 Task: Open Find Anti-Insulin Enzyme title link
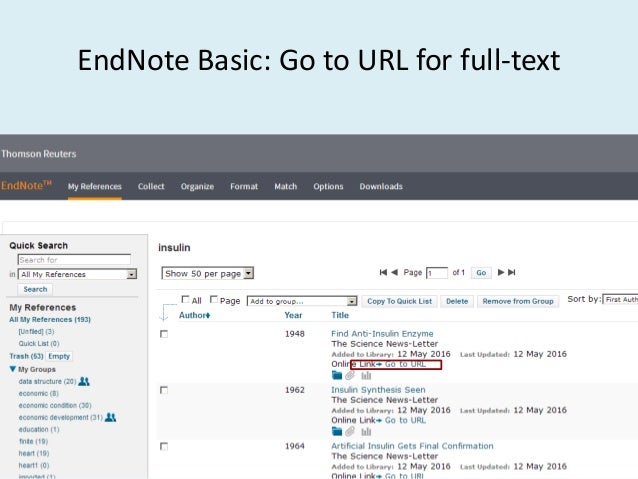click(382, 334)
